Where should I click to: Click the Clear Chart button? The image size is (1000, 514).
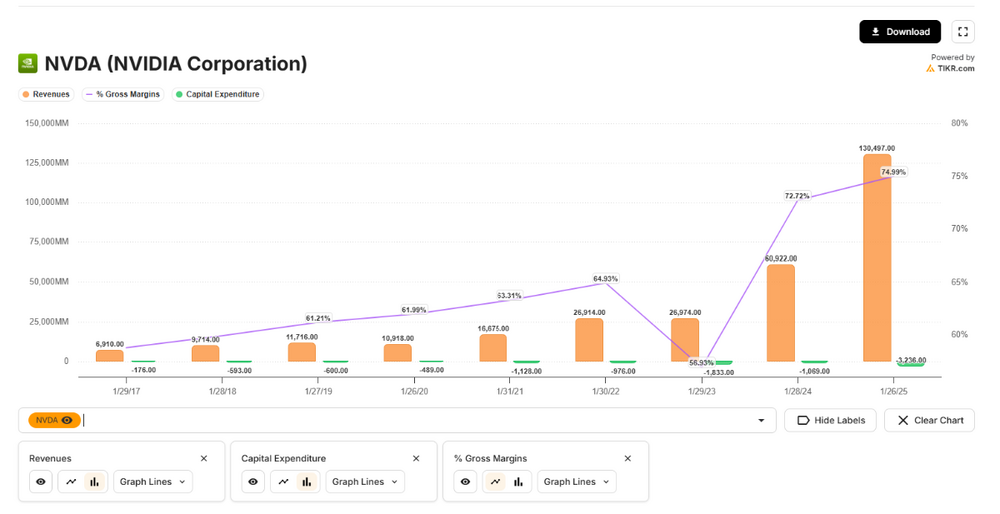(x=929, y=420)
